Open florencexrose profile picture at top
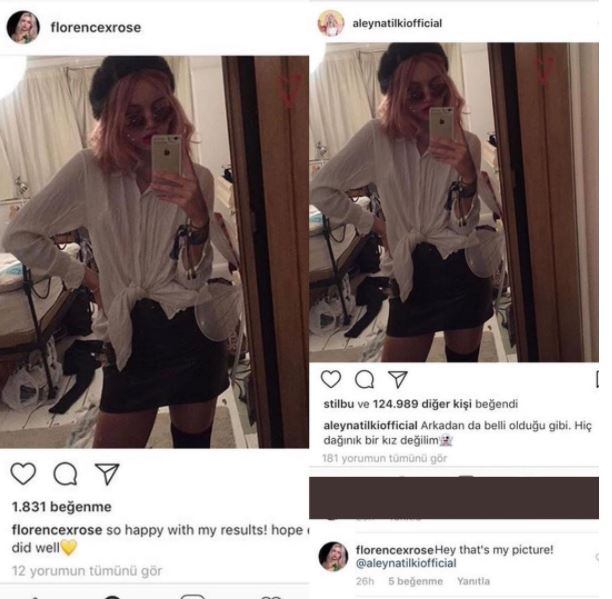Image resolution: width=612 pixels, height=599 pixels. click(23, 27)
